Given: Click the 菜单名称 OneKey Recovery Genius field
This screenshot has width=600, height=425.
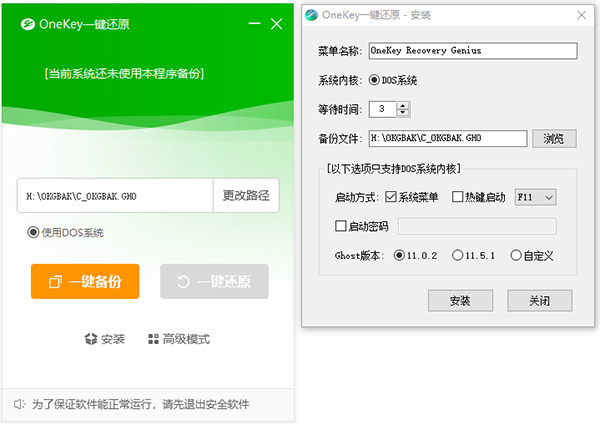Looking at the screenshot, I should [x=473, y=50].
